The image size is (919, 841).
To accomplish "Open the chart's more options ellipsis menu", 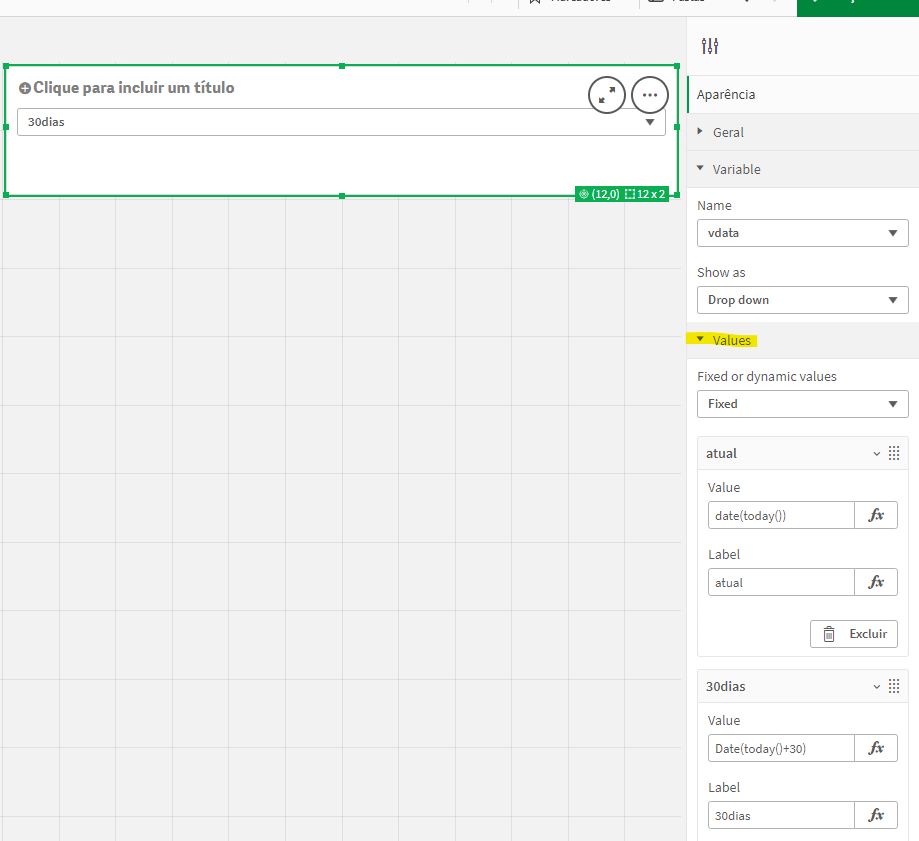I will coord(649,95).
